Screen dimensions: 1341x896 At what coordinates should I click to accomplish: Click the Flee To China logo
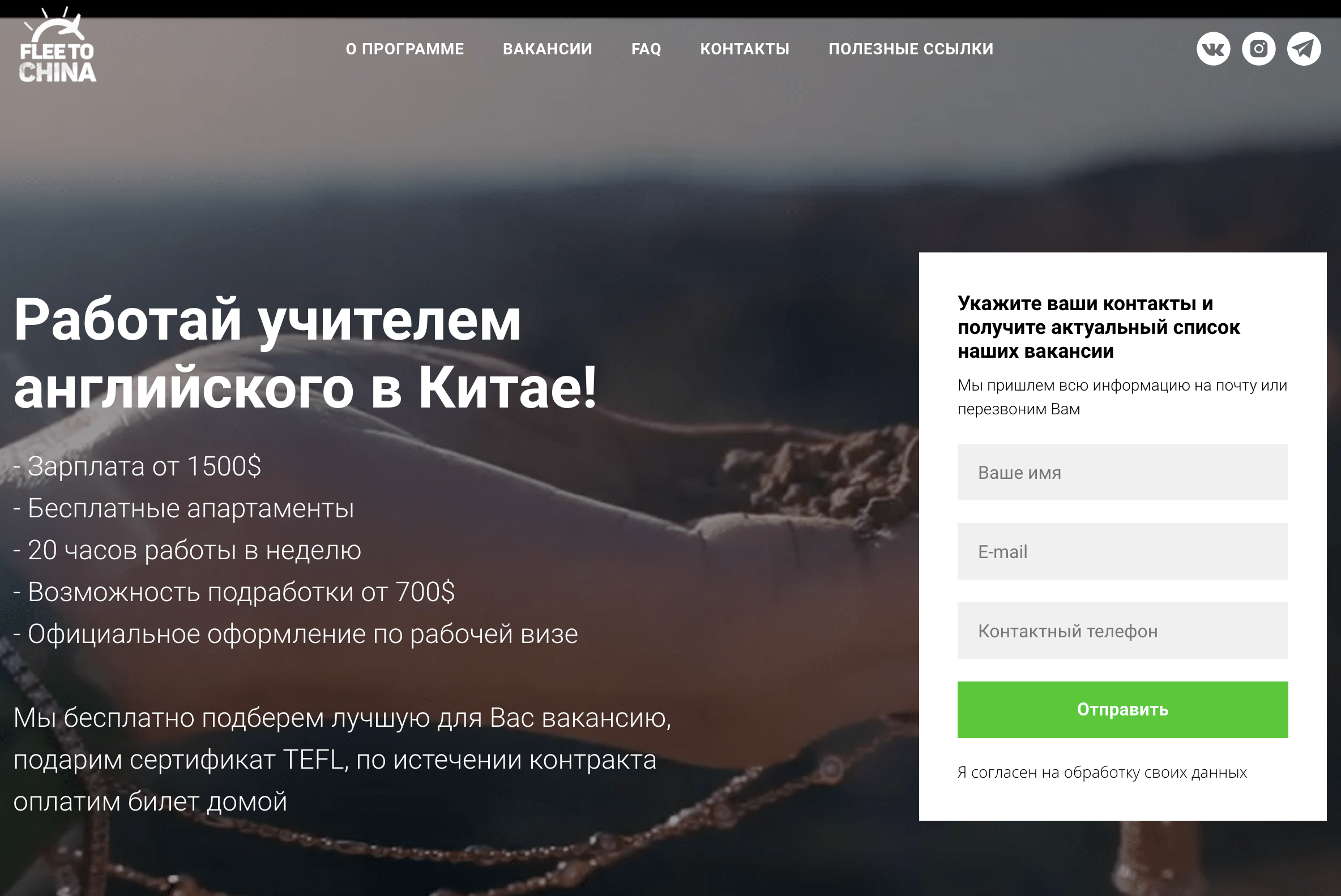[x=57, y=45]
